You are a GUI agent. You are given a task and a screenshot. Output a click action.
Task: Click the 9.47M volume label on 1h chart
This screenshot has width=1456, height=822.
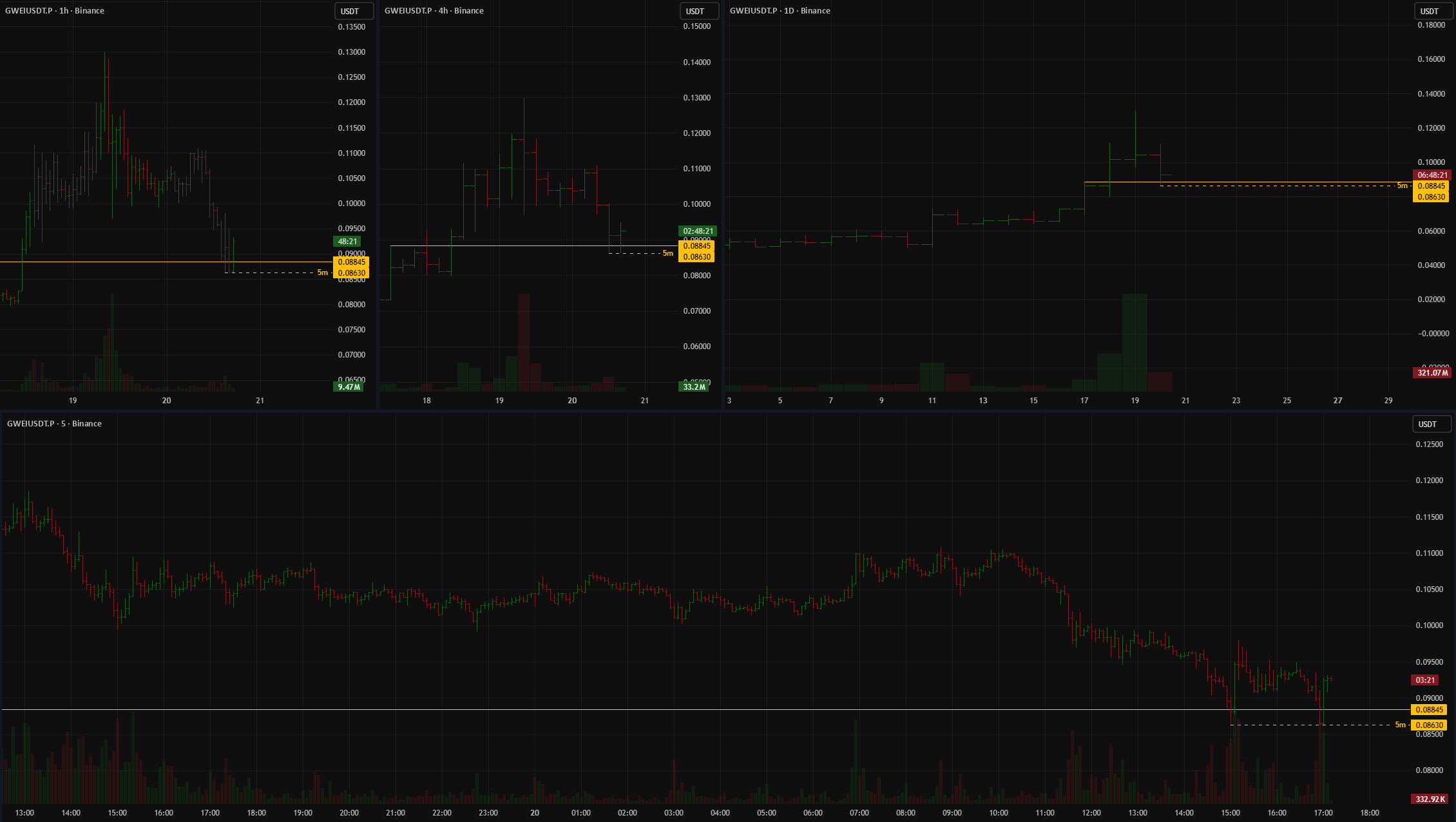click(349, 387)
